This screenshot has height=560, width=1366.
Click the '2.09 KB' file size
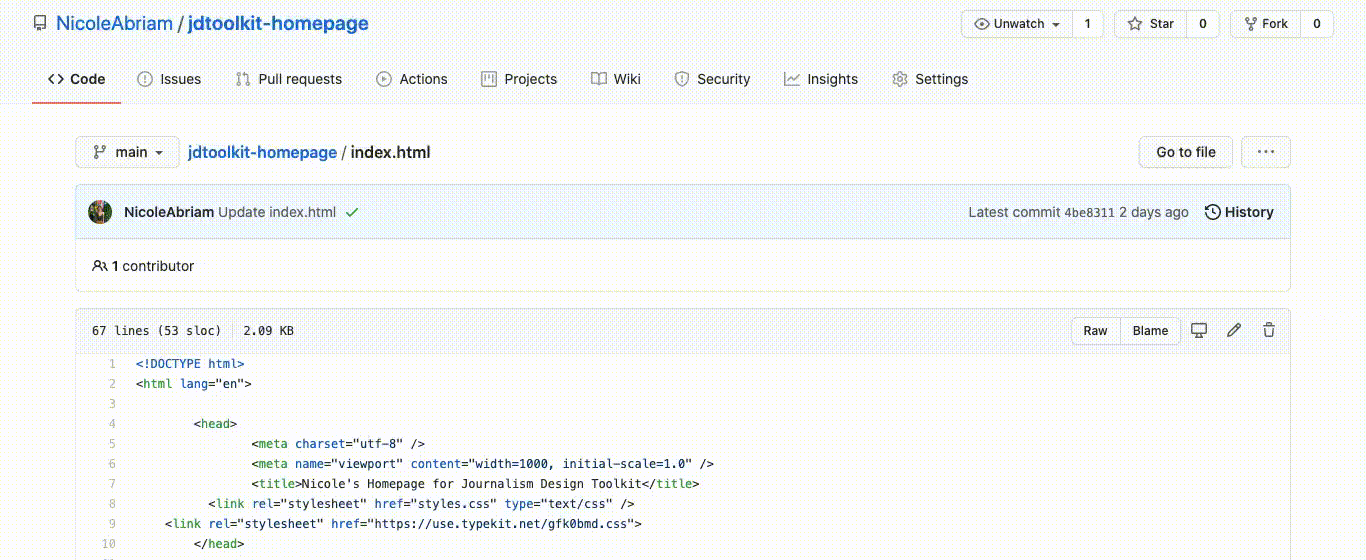[268, 330]
